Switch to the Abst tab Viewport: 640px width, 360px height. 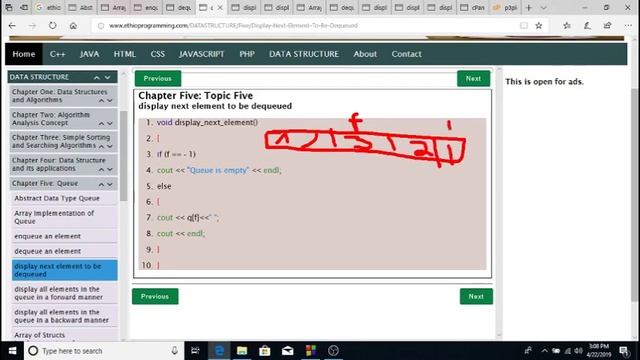pos(81,7)
